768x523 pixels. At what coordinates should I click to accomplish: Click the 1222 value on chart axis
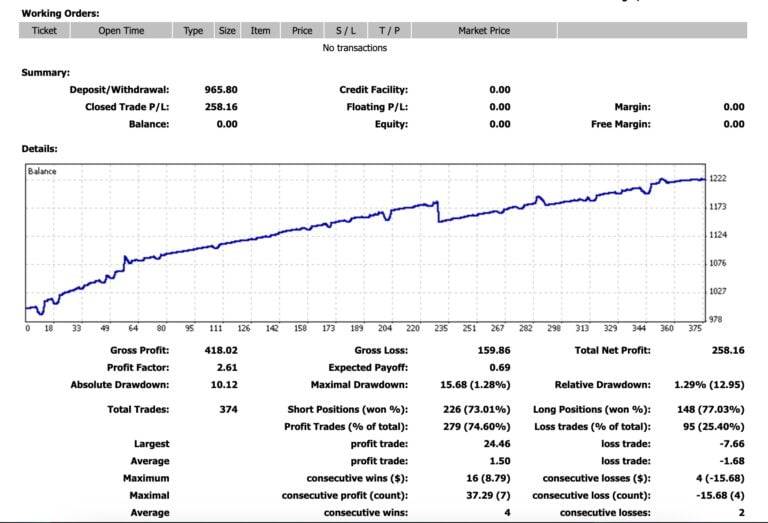tap(717, 178)
